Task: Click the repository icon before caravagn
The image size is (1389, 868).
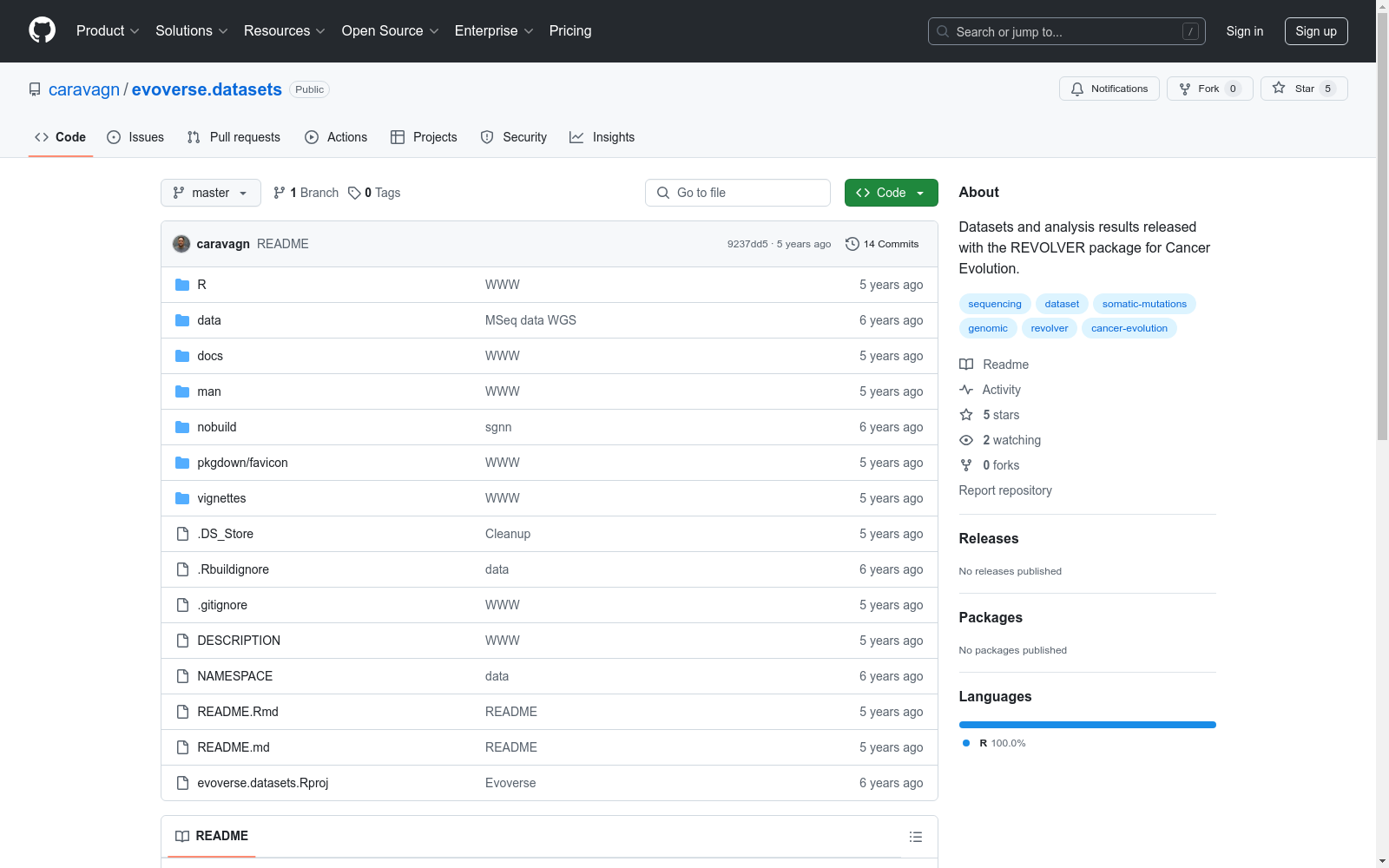Action: tap(35, 89)
